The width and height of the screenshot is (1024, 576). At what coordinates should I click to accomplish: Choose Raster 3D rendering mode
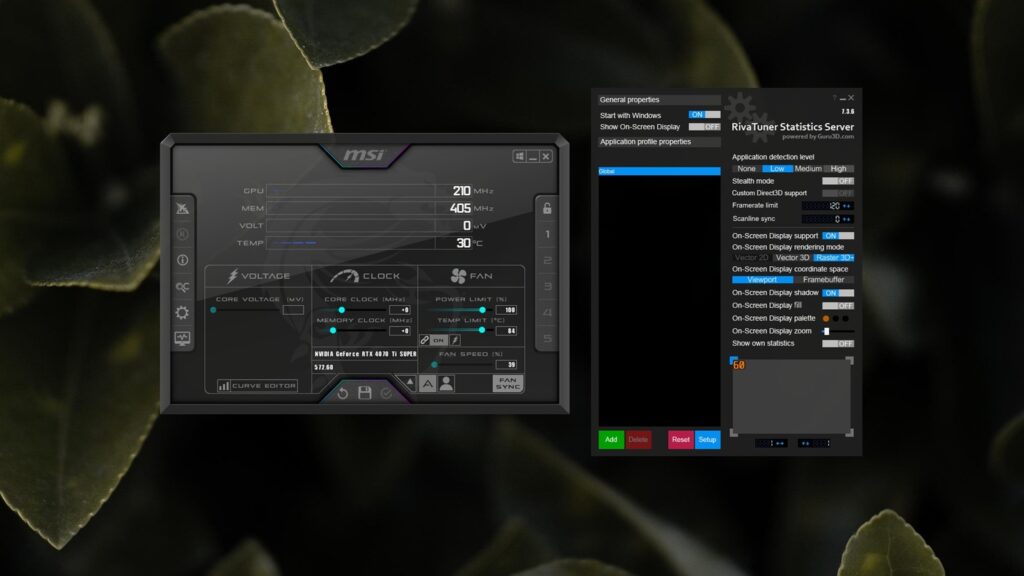[x=834, y=257]
